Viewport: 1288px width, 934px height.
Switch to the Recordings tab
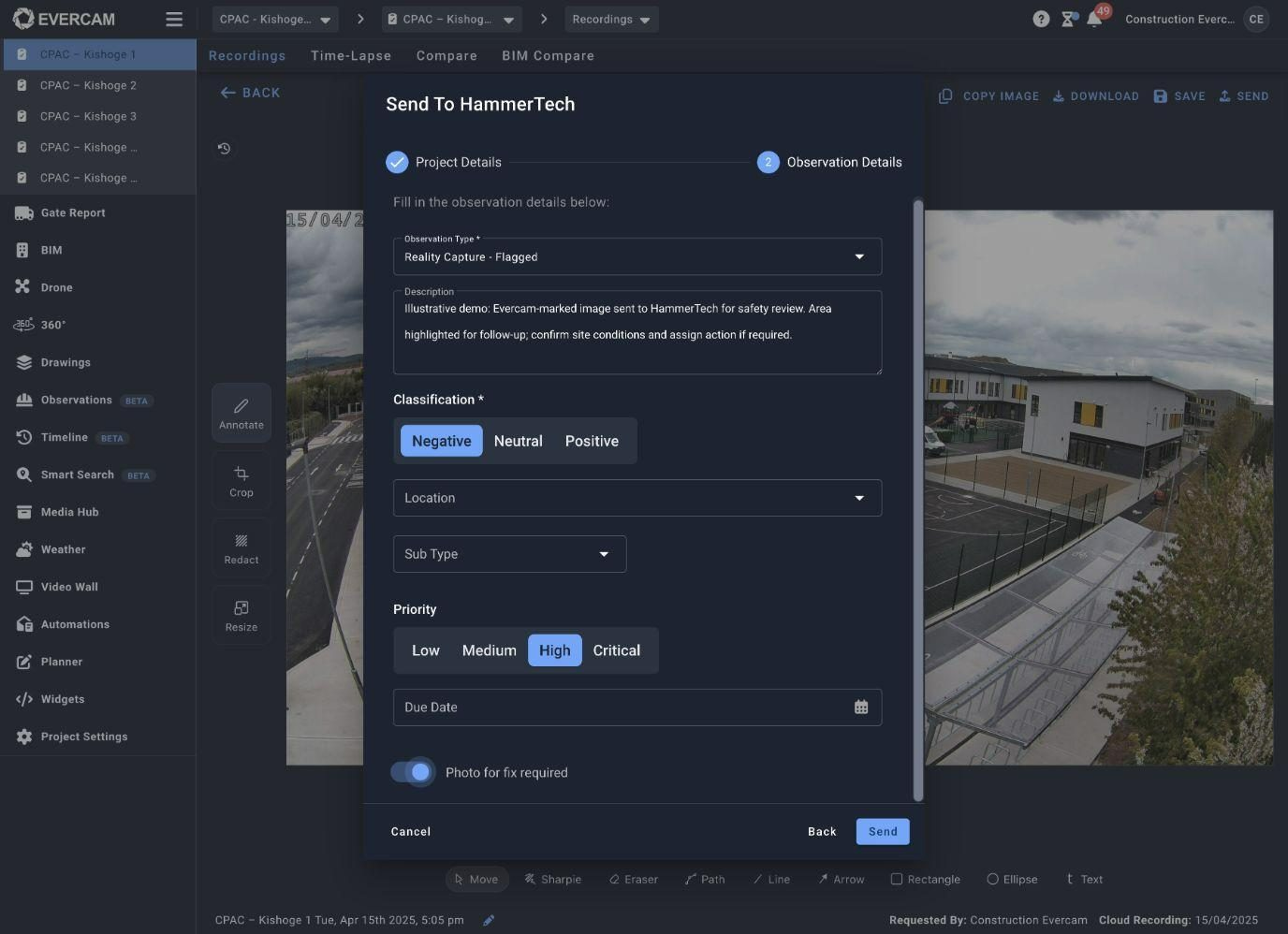247,55
